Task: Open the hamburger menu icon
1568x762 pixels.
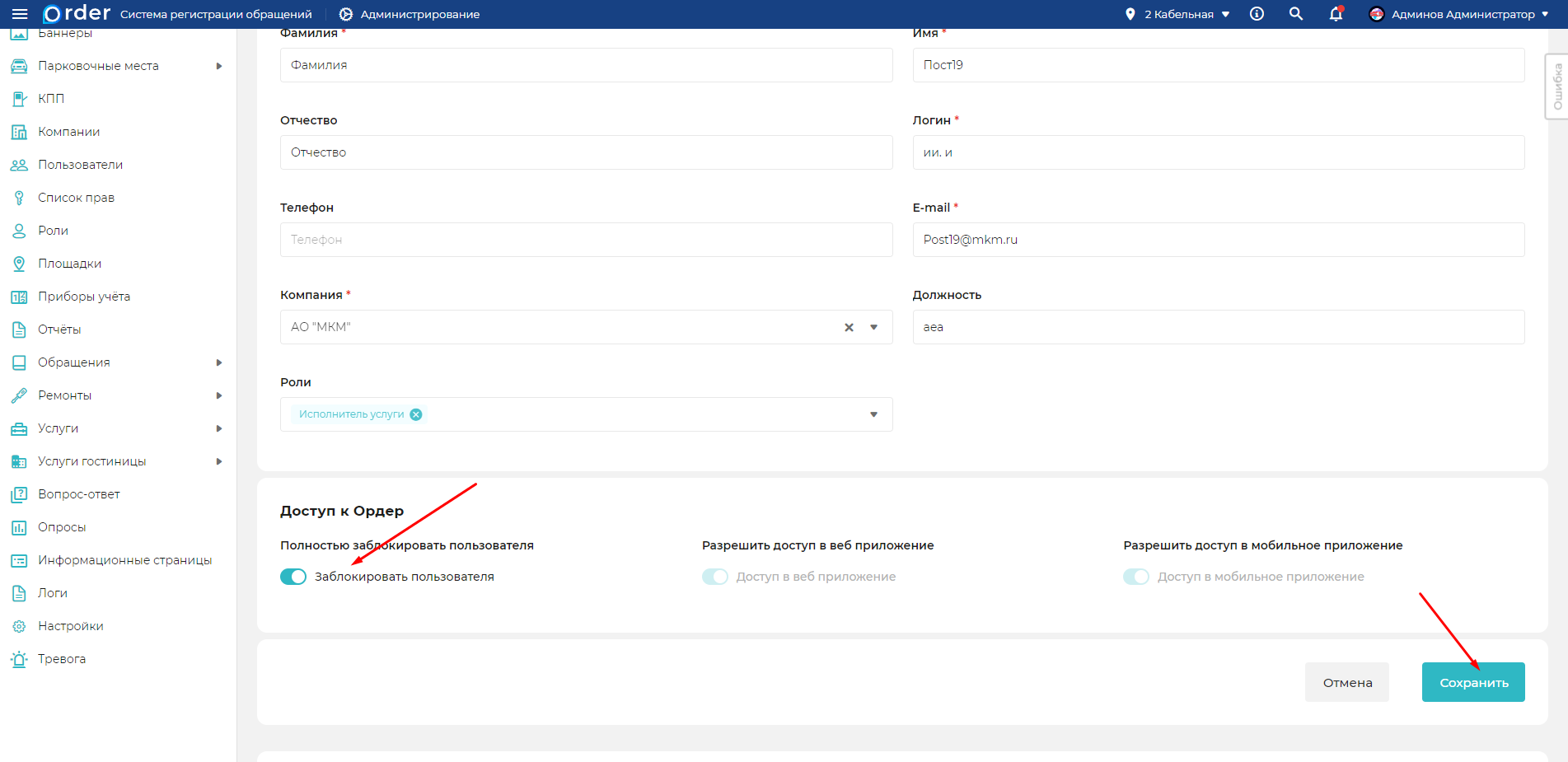Action: [20, 14]
